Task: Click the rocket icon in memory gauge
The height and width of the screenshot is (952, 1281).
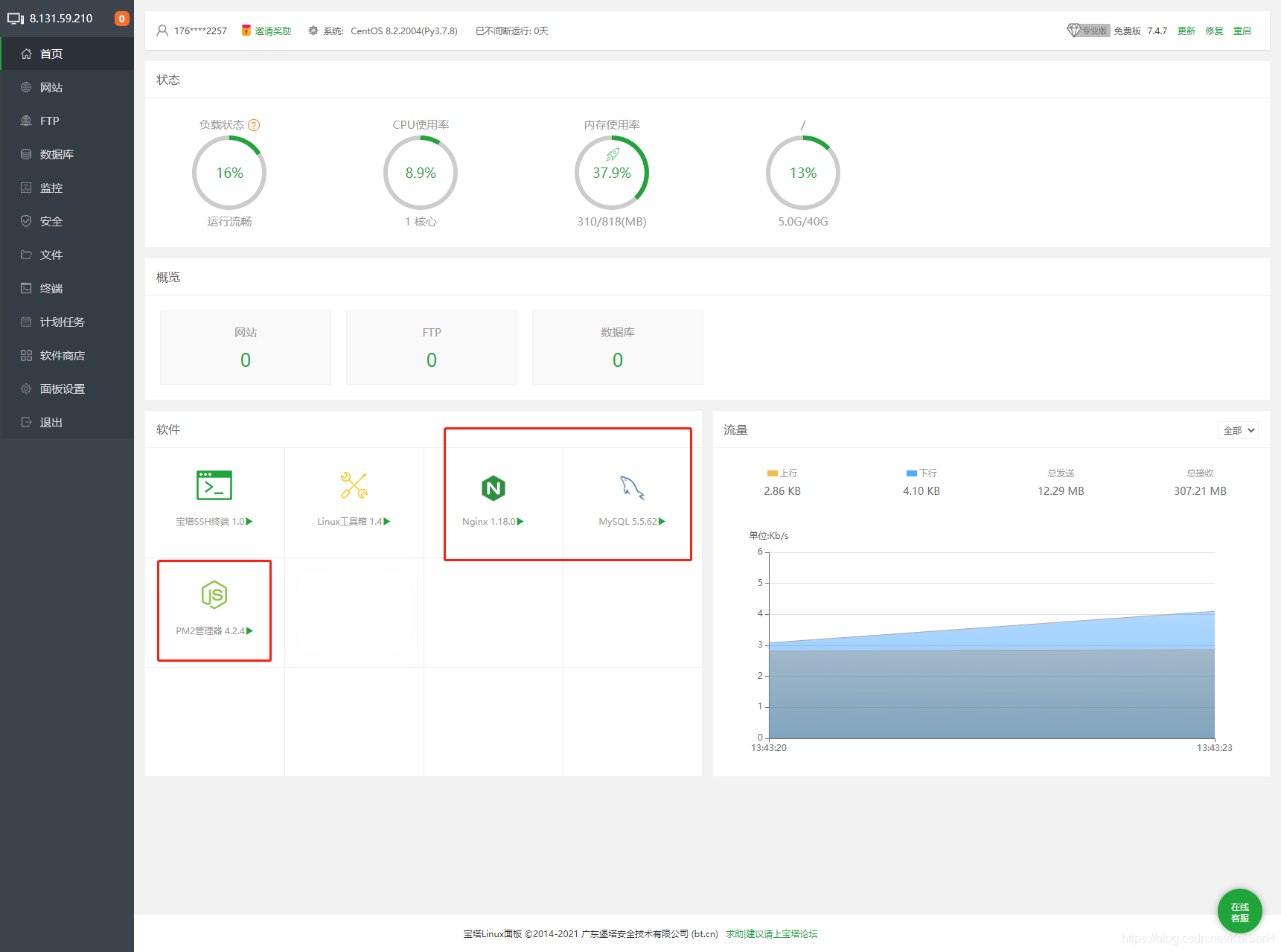Action: coord(612,155)
